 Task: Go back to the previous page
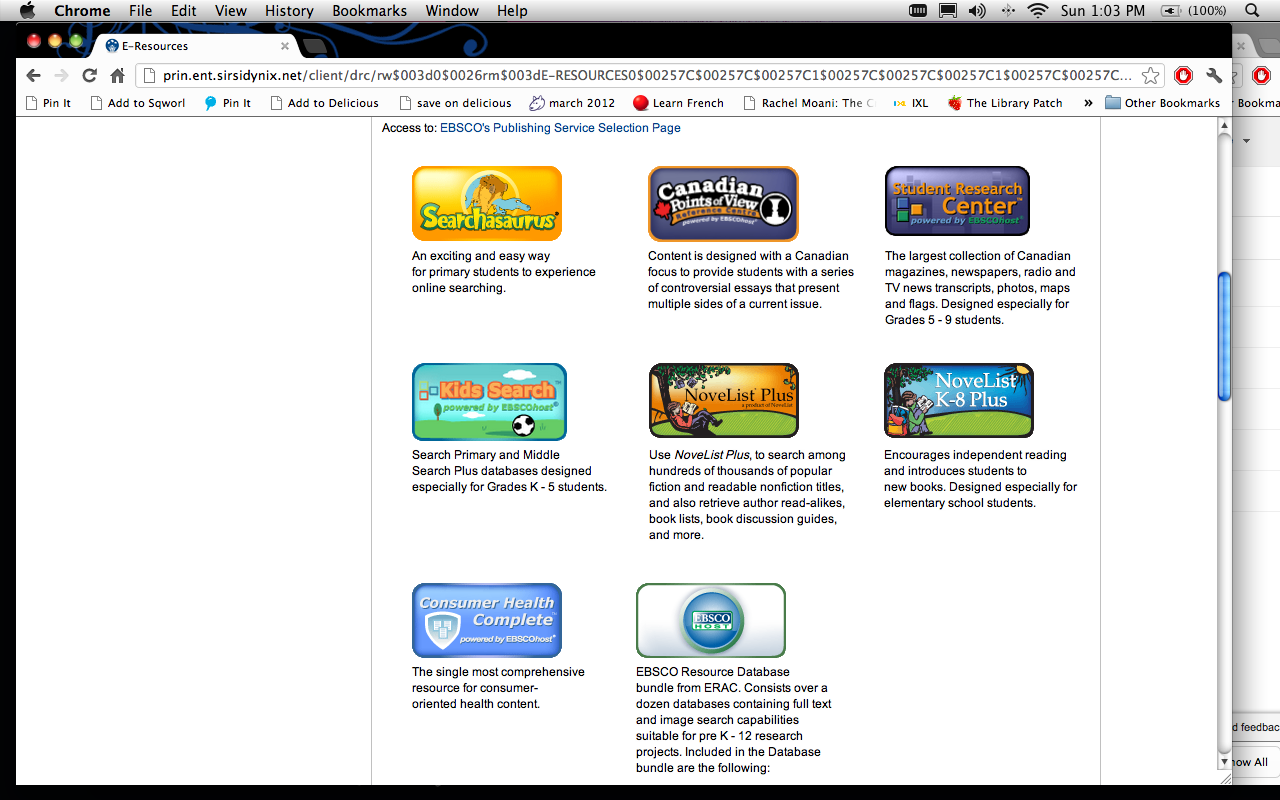click(33, 74)
